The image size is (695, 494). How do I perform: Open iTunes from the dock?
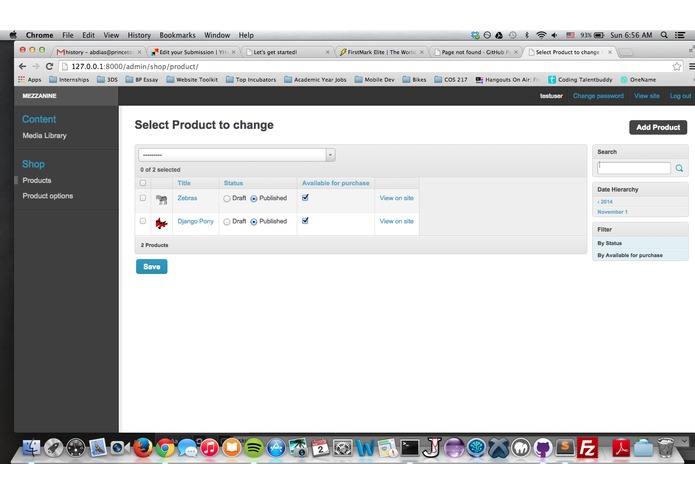click(210, 448)
